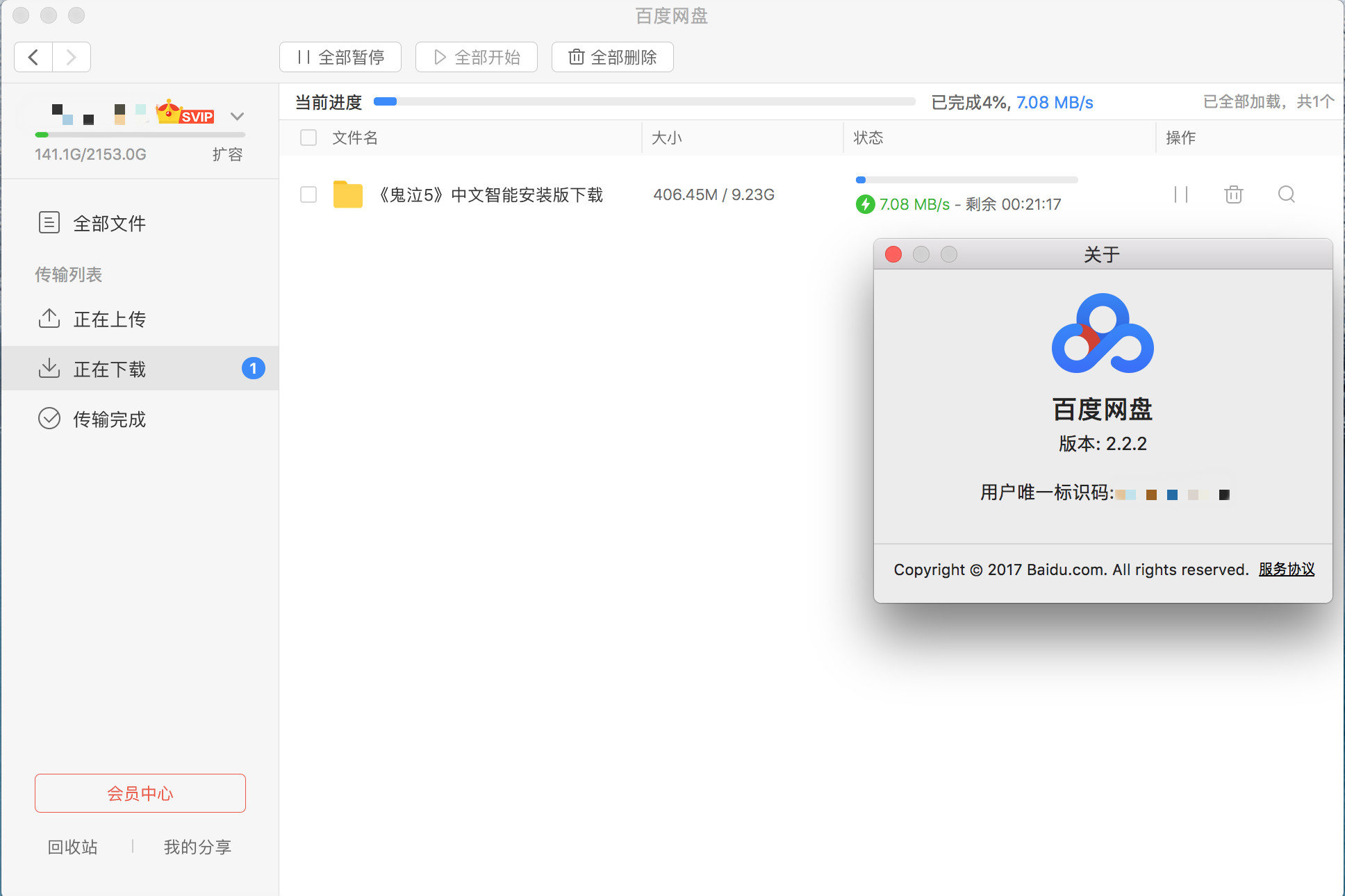Switch to the 正在上传 list

pyautogui.click(x=109, y=319)
